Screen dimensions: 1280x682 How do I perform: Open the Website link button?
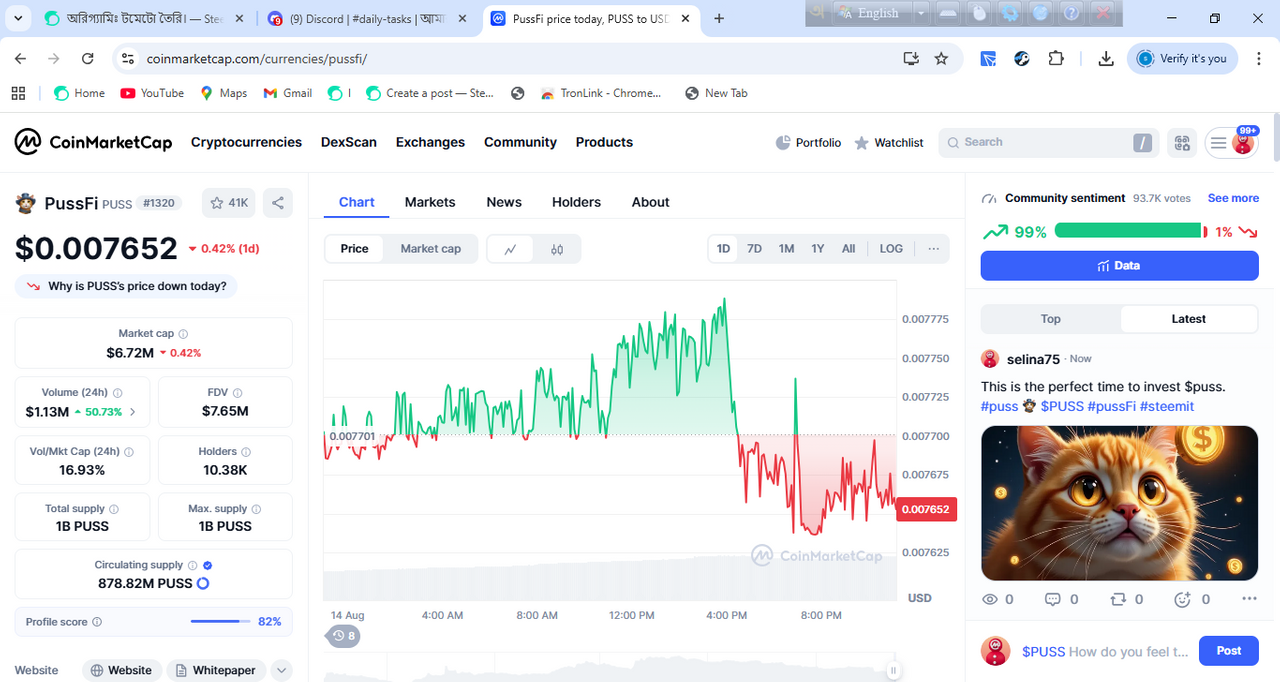pyautogui.click(x=122, y=670)
